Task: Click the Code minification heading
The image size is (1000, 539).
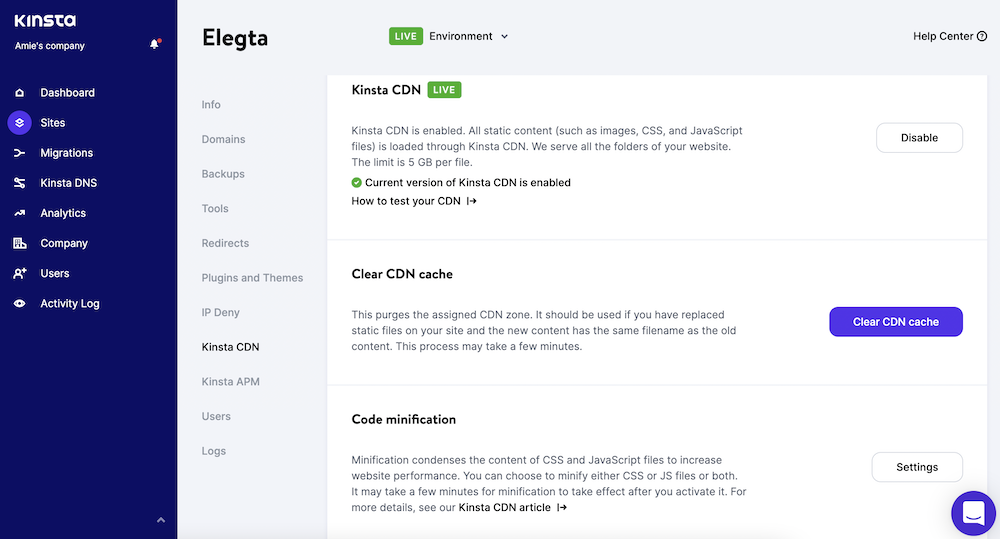Action: (x=404, y=420)
